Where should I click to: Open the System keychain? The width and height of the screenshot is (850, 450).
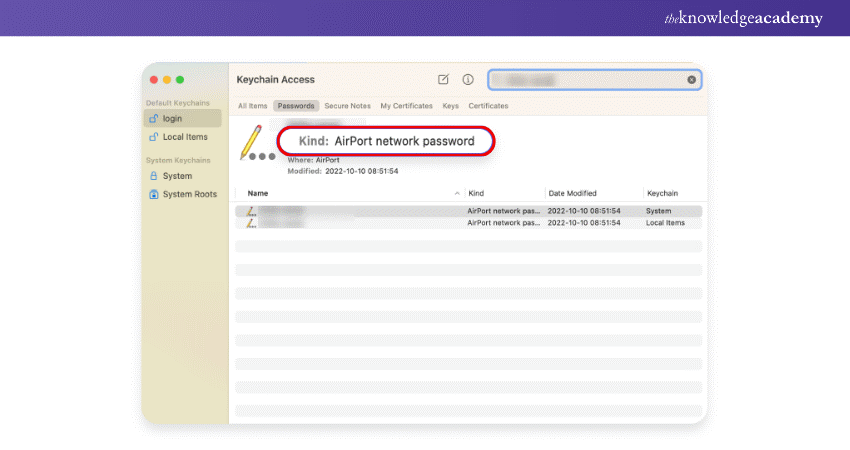177,176
